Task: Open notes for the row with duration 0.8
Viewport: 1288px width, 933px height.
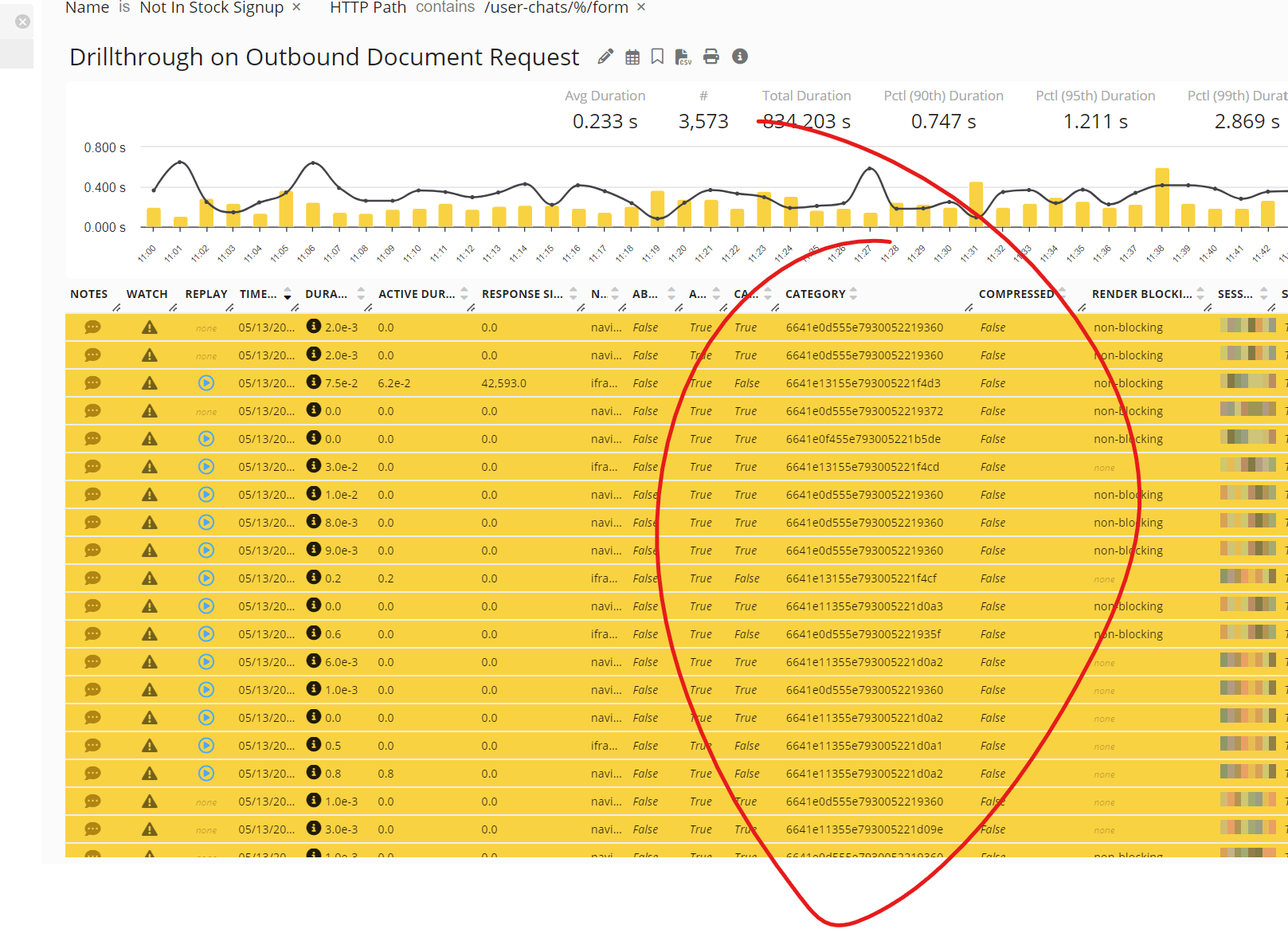Action: click(92, 774)
